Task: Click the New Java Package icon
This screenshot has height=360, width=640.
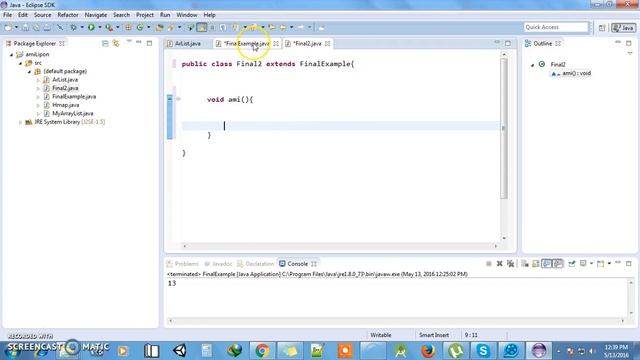Action: 128,27
